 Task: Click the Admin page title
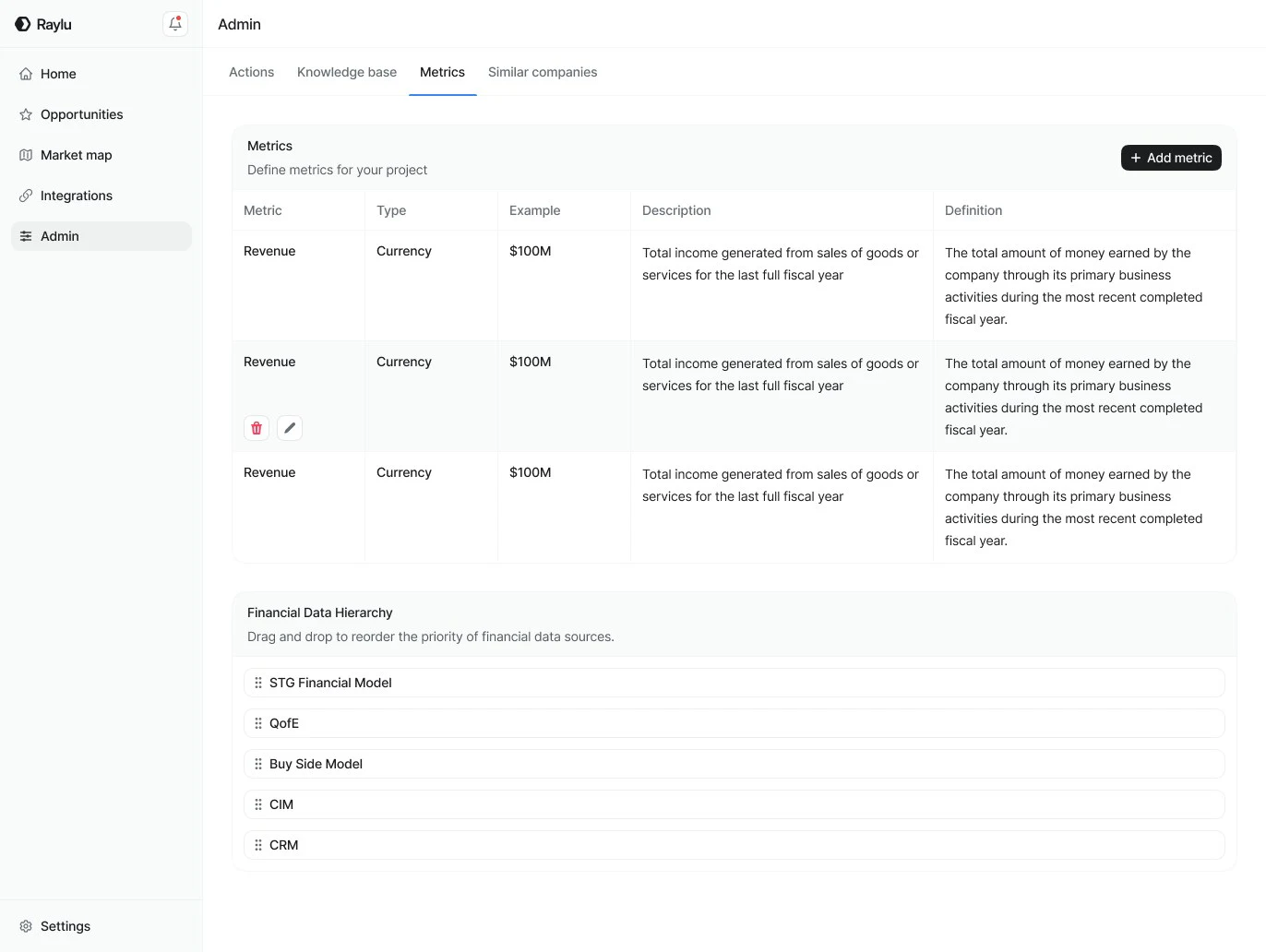point(239,24)
